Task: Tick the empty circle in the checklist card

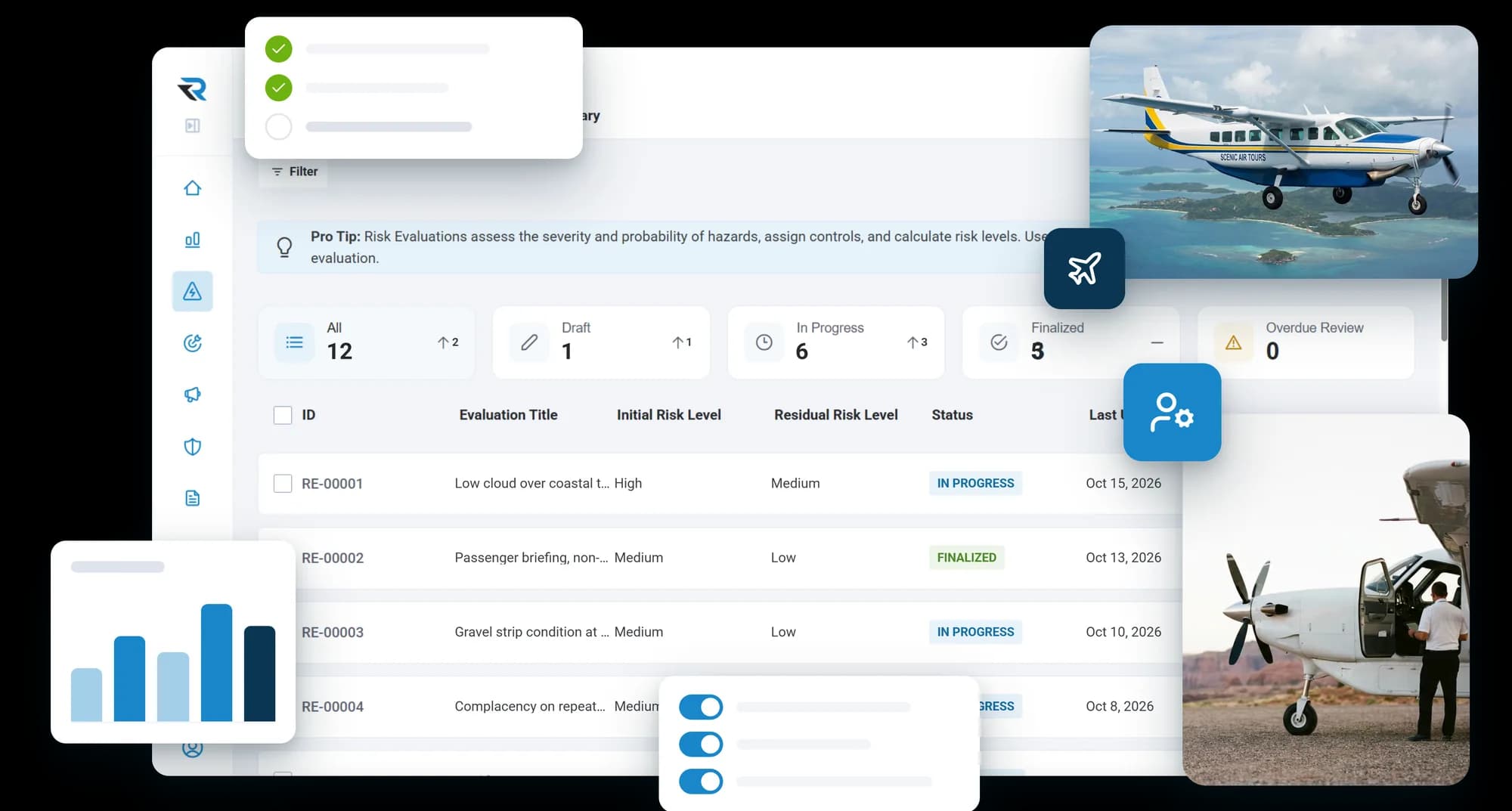Action: click(x=279, y=126)
